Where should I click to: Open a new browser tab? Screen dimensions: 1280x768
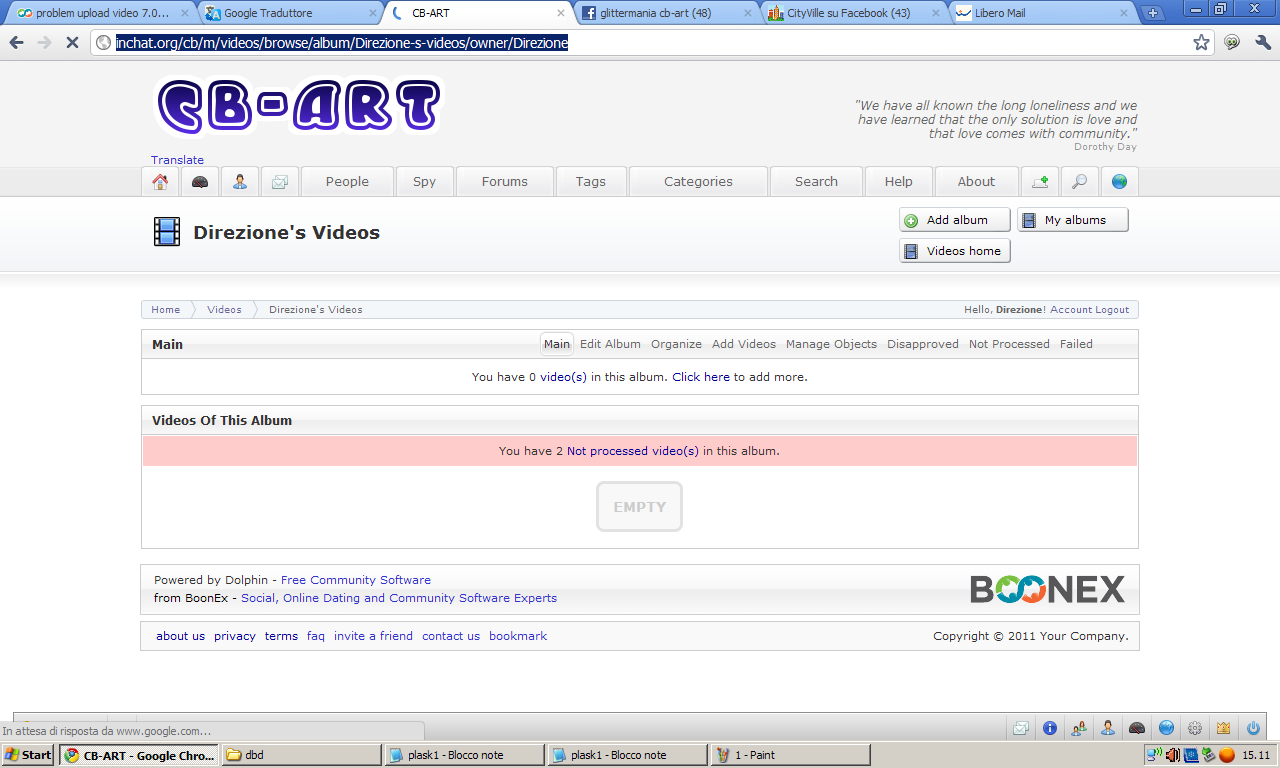(1153, 13)
